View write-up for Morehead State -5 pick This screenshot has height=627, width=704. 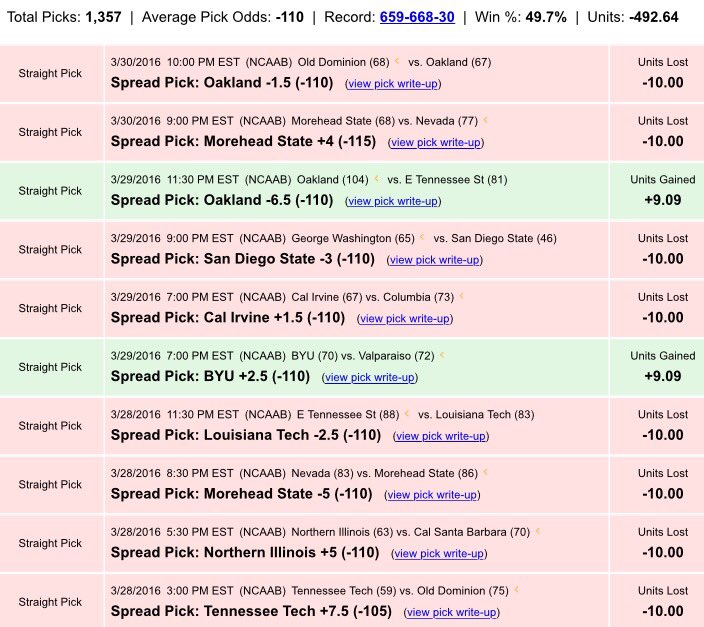click(432, 495)
